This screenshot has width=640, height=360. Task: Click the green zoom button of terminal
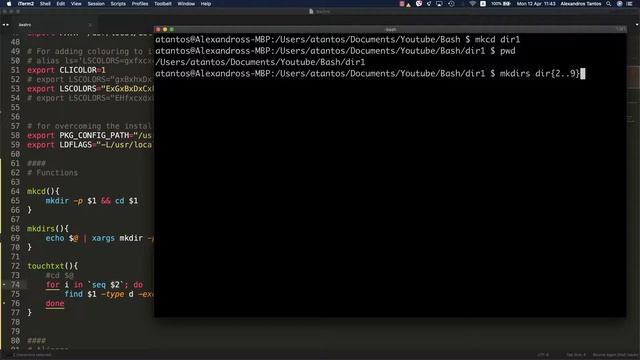coord(171,29)
